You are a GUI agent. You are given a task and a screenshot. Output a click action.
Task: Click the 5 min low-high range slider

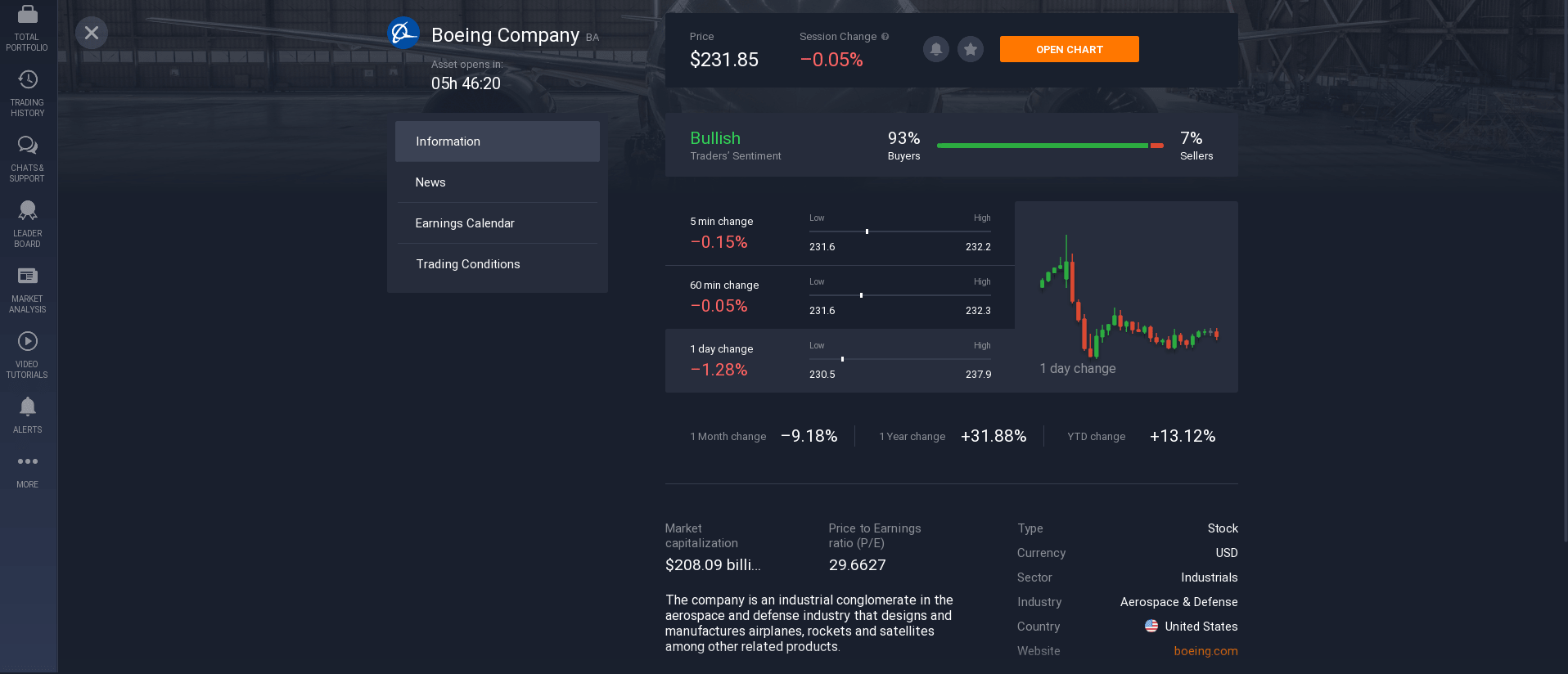click(x=900, y=231)
